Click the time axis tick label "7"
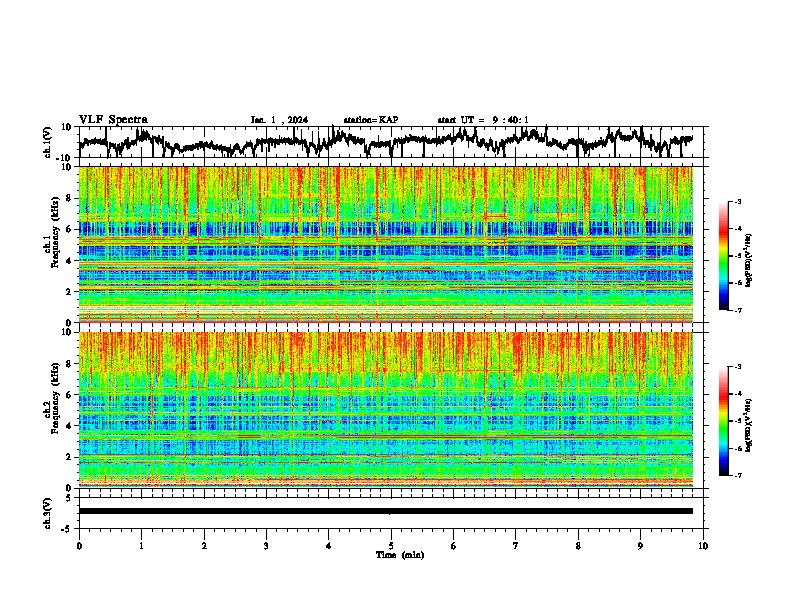The height and width of the screenshot is (612, 792). pos(516,546)
